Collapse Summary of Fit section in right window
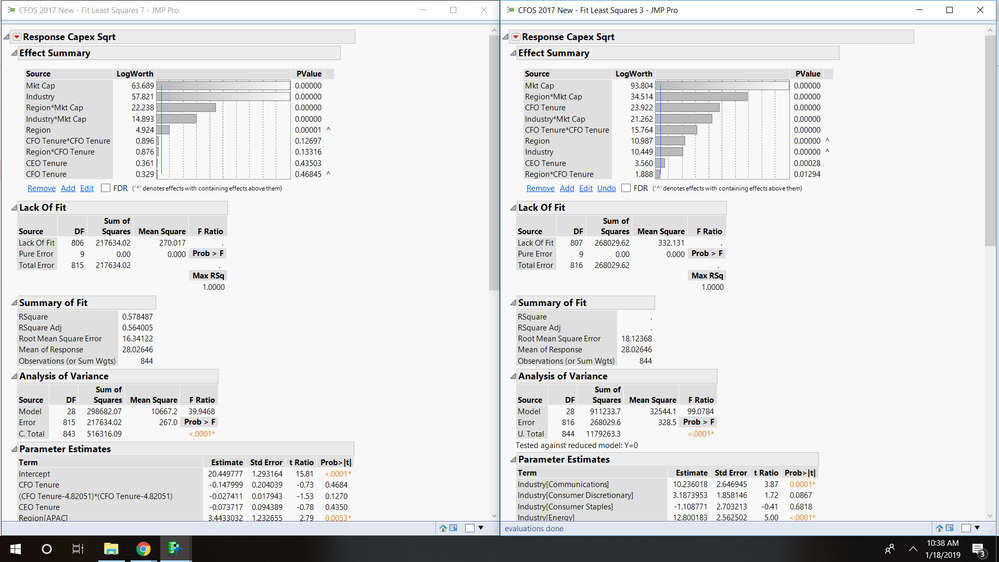 pyautogui.click(x=513, y=303)
